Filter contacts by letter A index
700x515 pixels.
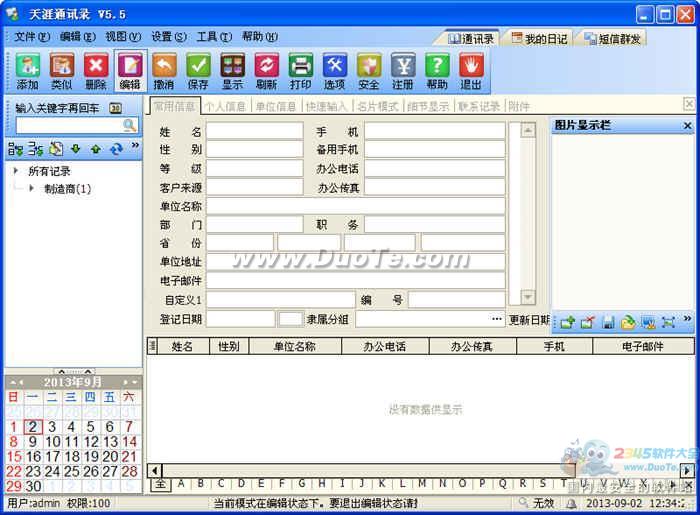pos(181,483)
